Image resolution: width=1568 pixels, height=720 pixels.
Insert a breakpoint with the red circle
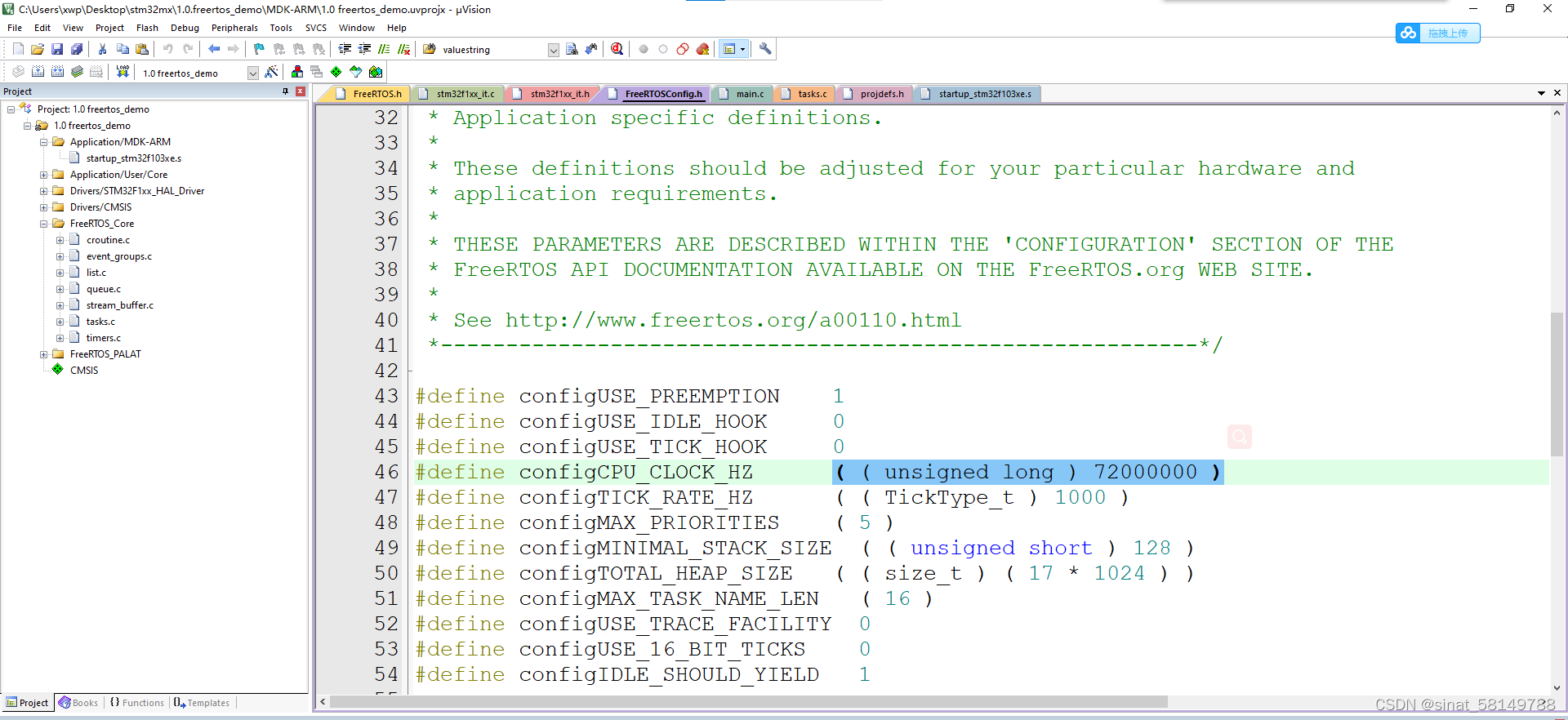[x=644, y=49]
